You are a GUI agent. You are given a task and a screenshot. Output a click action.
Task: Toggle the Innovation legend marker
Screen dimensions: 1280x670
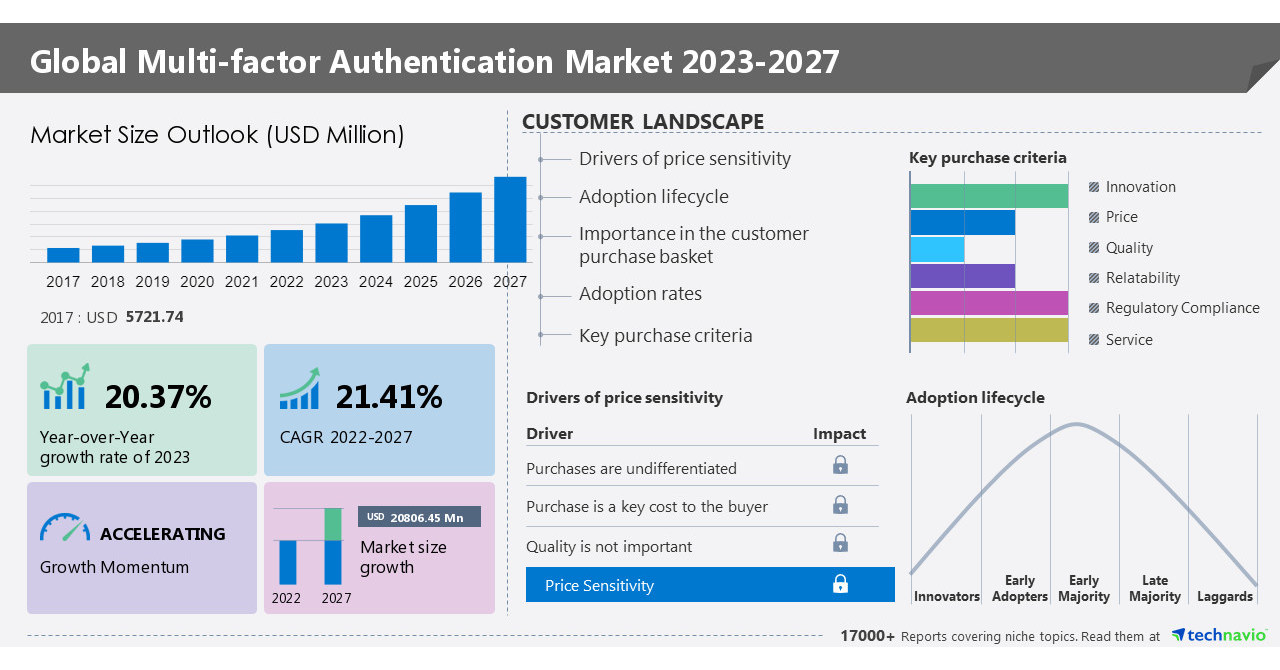point(1095,187)
